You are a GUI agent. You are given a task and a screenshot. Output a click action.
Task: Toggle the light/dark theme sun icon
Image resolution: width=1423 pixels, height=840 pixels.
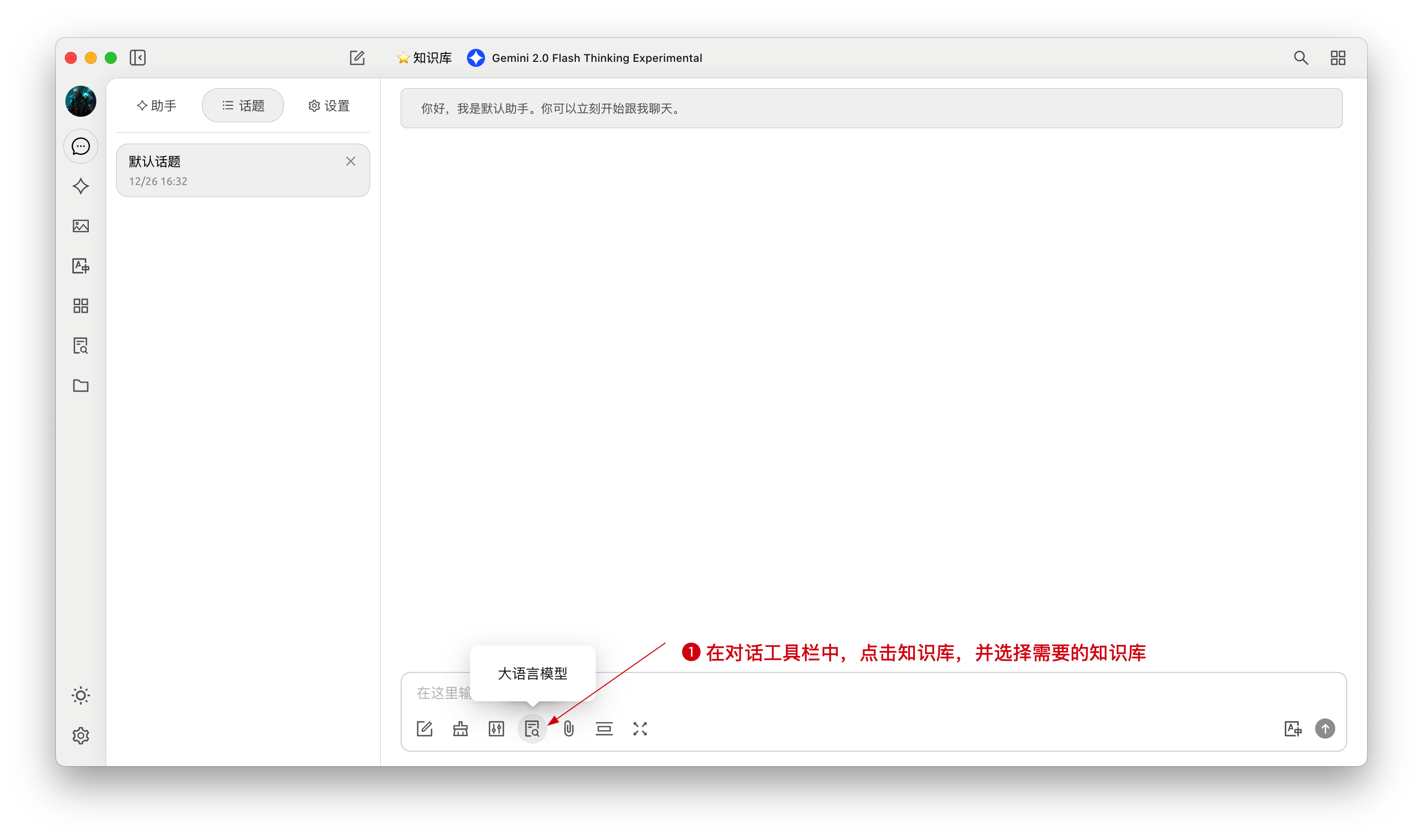81,695
